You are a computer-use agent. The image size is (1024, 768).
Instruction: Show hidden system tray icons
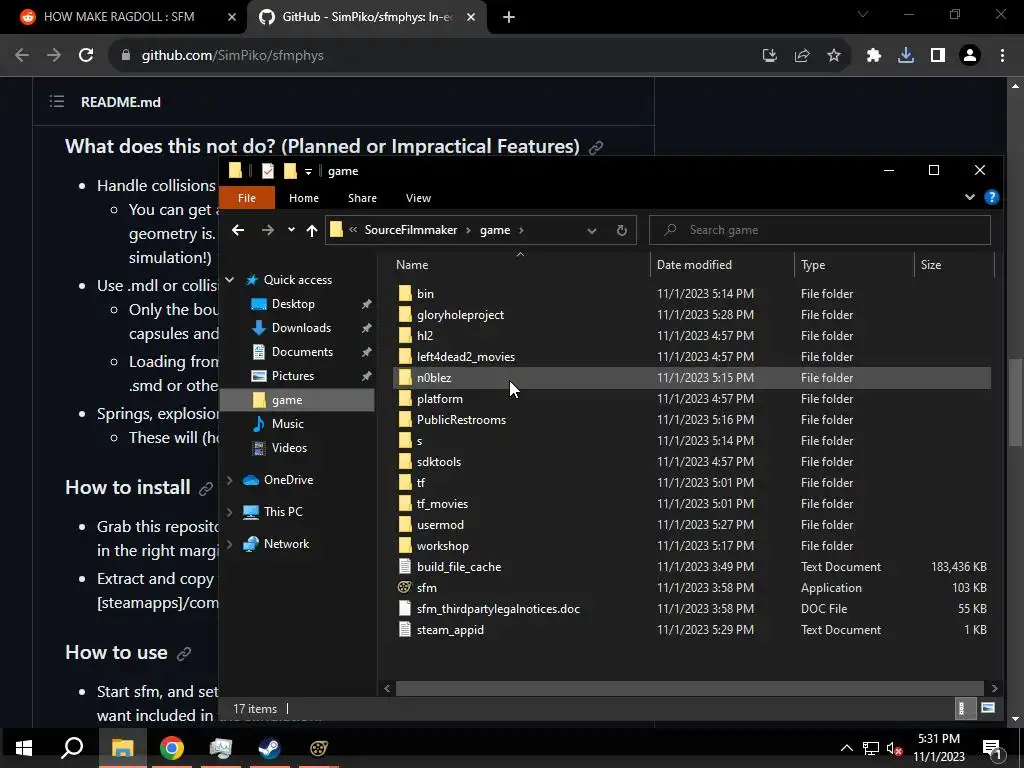pos(846,748)
